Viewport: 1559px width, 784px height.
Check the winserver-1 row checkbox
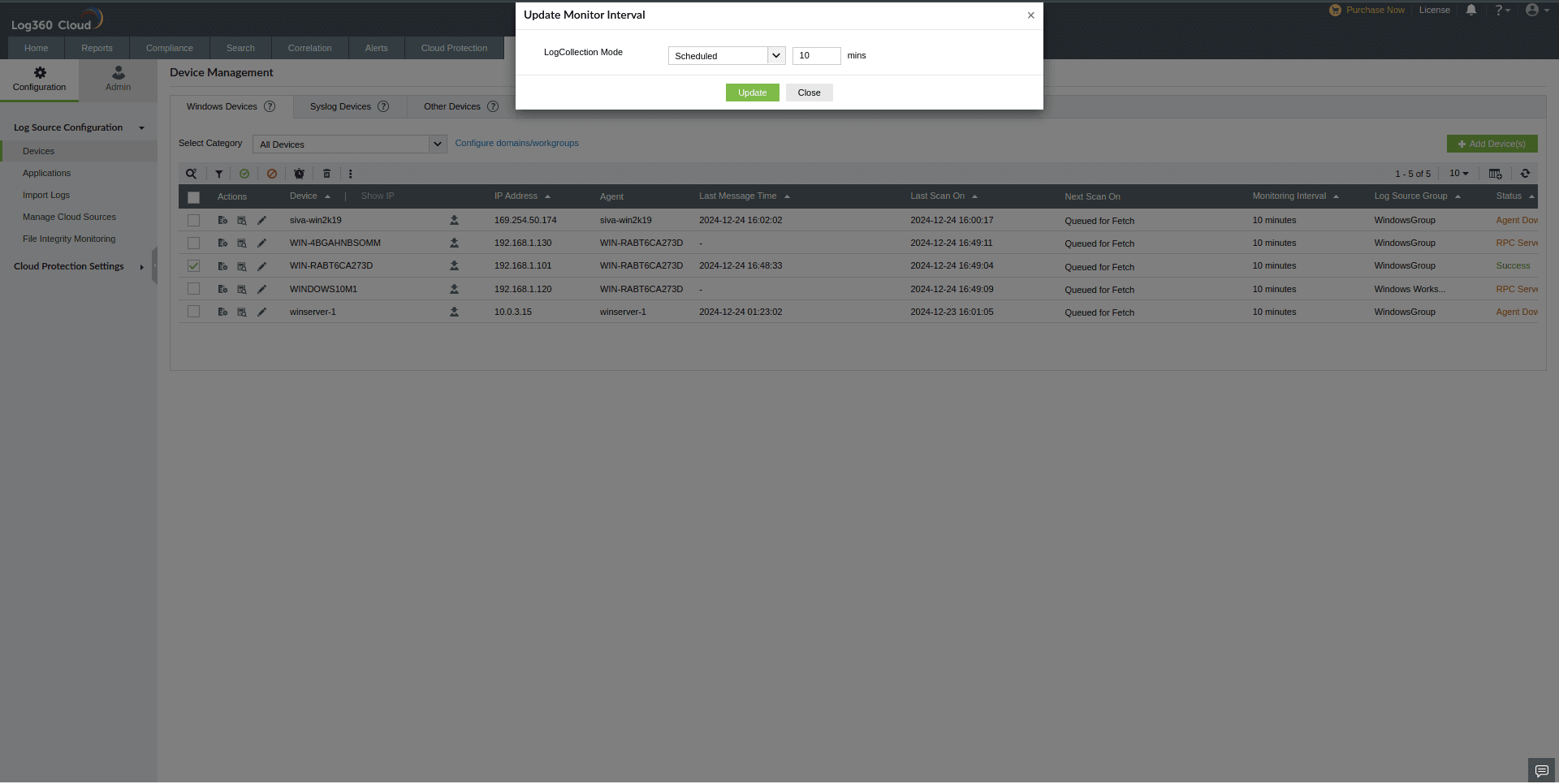[193, 312]
